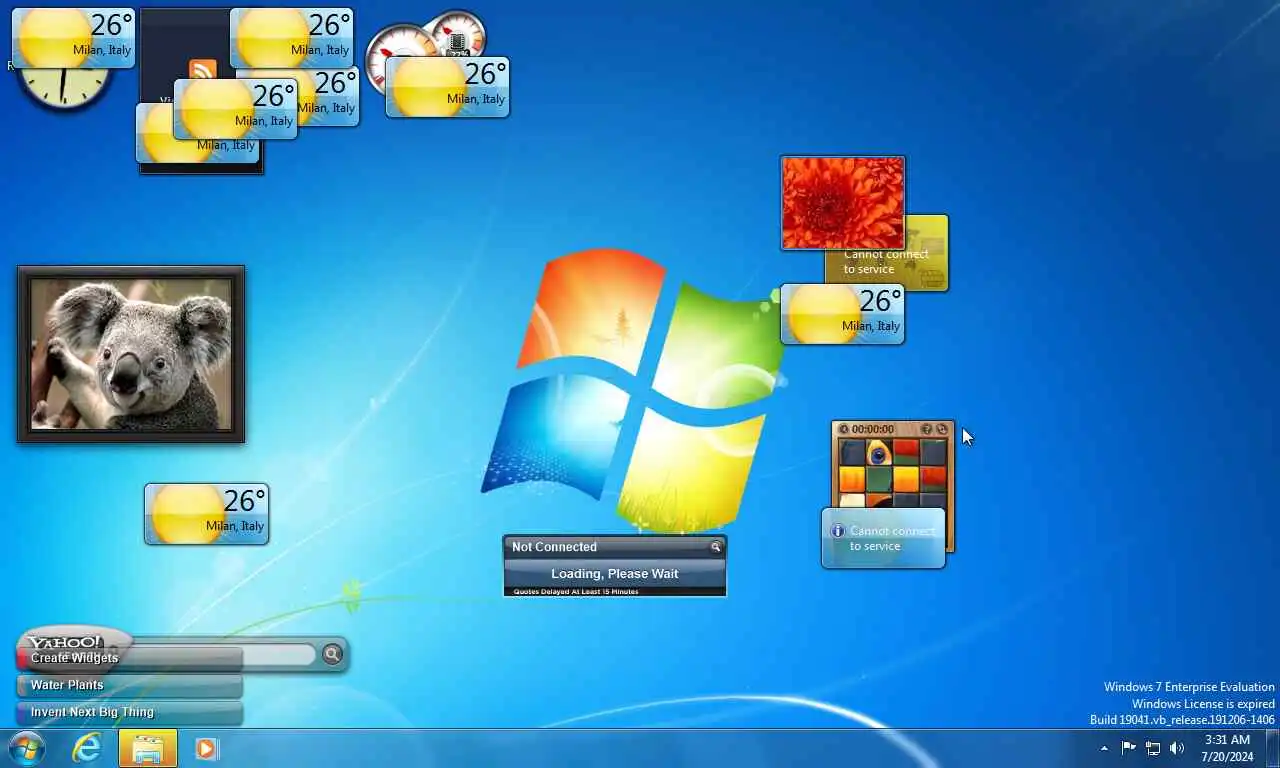Open Windows Media Player from the taskbar
The image size is (1280, 768).
tap(207, 748)
